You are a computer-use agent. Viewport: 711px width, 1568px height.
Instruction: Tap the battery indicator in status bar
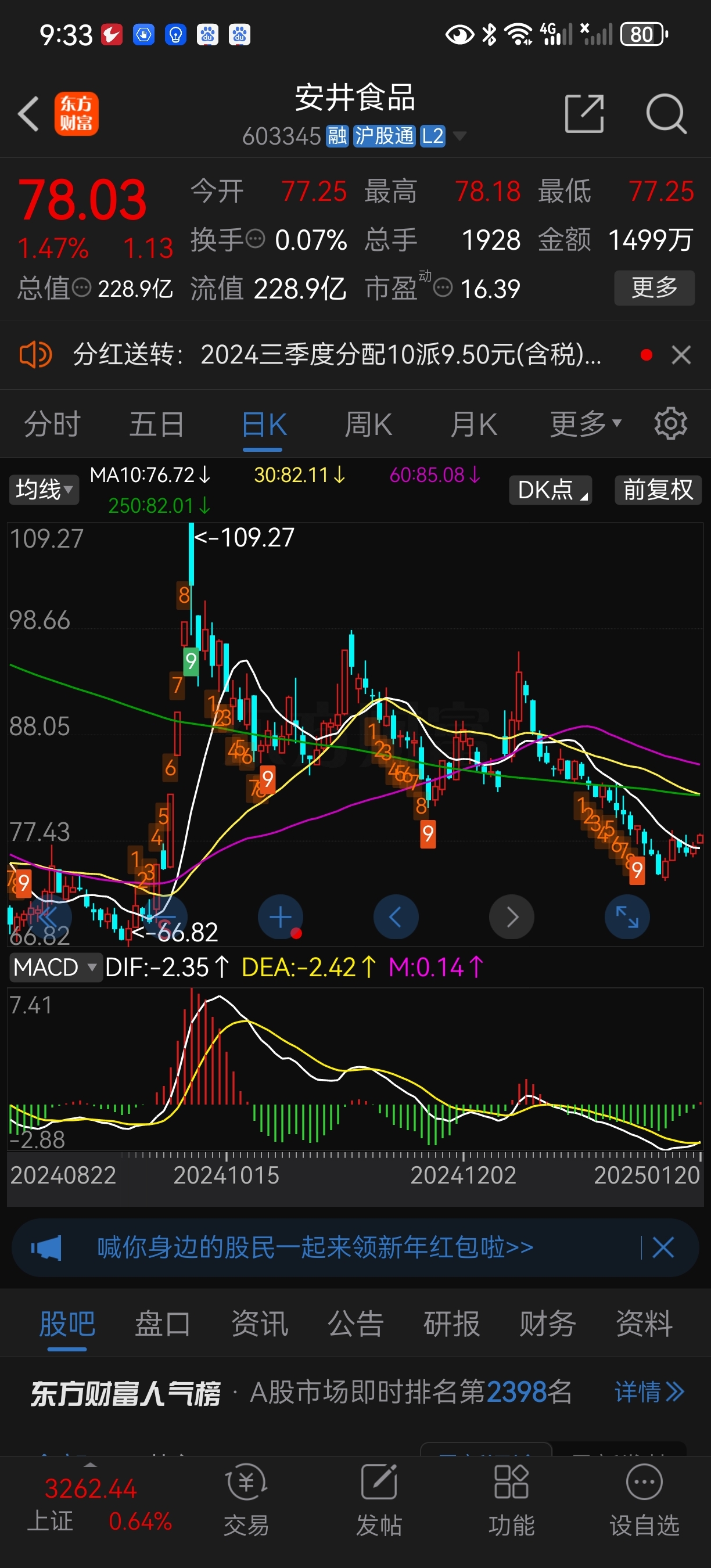tap(643, 34)
